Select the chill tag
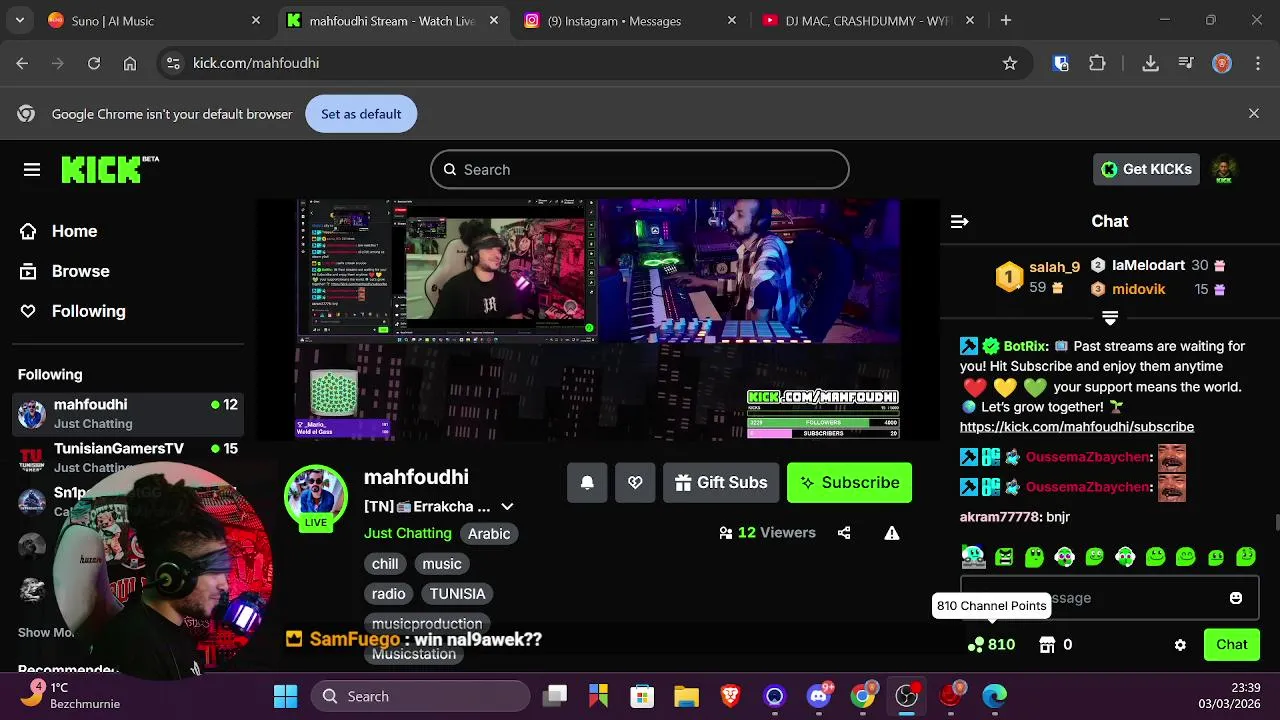The width and height of the screenshot is (1280, 720). coord(385,564)
